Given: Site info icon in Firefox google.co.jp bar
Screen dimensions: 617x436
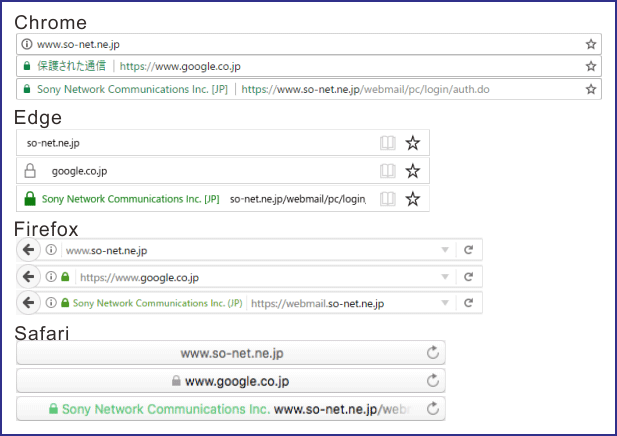Looking at the screenshot, I should click(51, 277).
